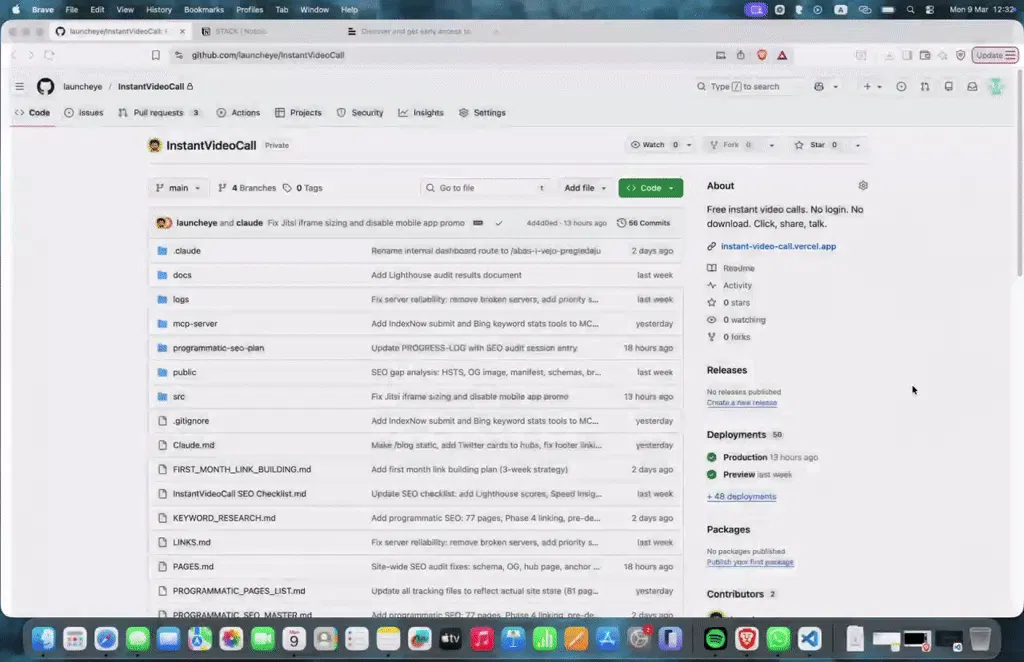Click the GitHub Type / to search box
1024x662 pixels.
click(x=748, y=86)
